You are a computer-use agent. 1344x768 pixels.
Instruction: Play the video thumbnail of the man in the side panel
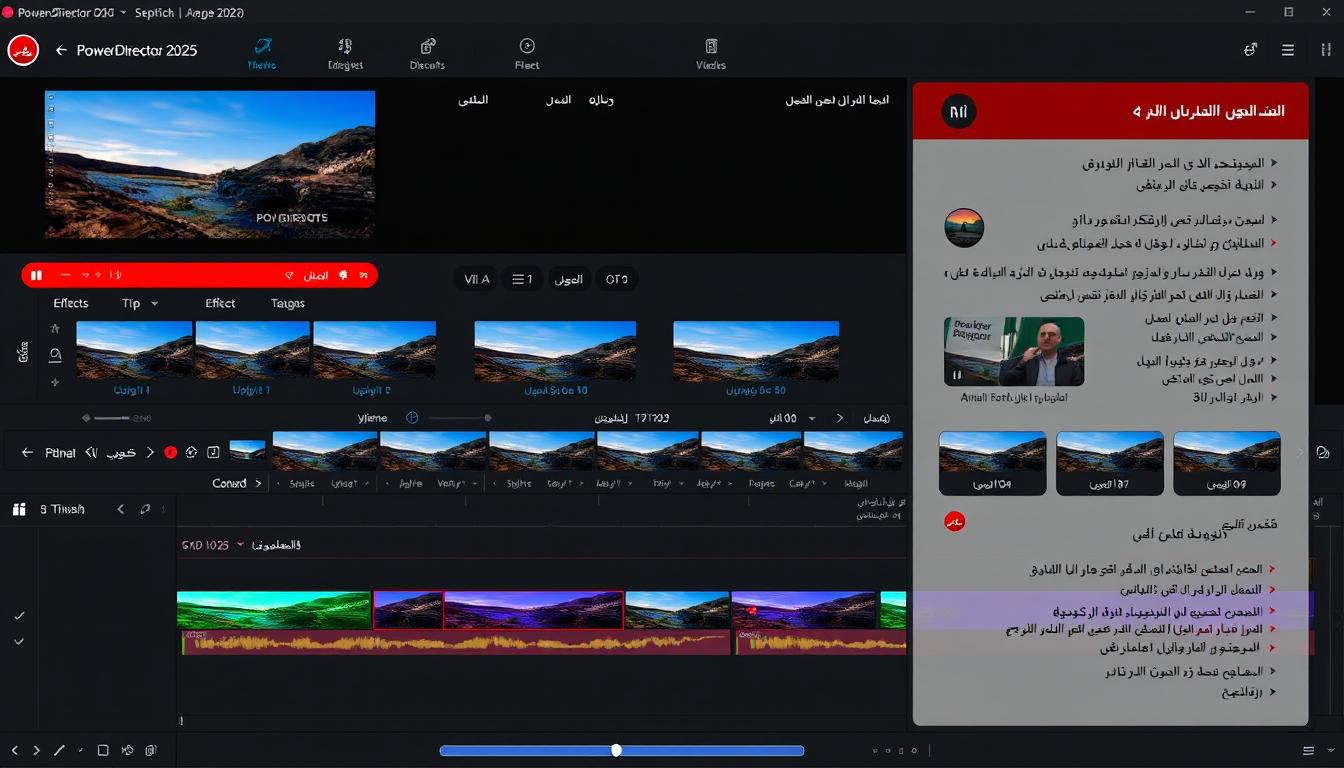pyautogui.click(x=1013, y=352)
